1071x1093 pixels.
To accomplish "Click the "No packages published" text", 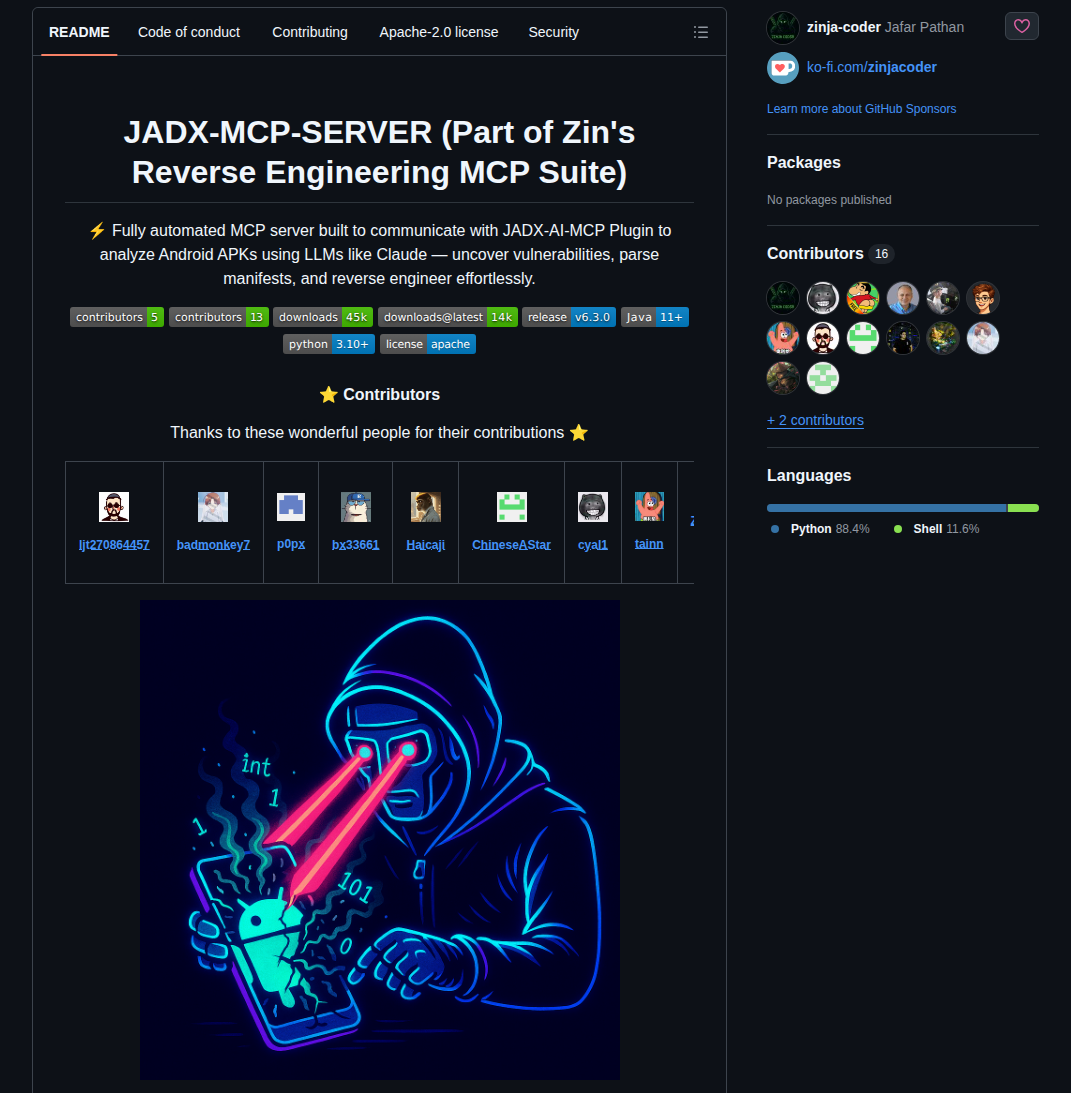I will pos(829,200).
